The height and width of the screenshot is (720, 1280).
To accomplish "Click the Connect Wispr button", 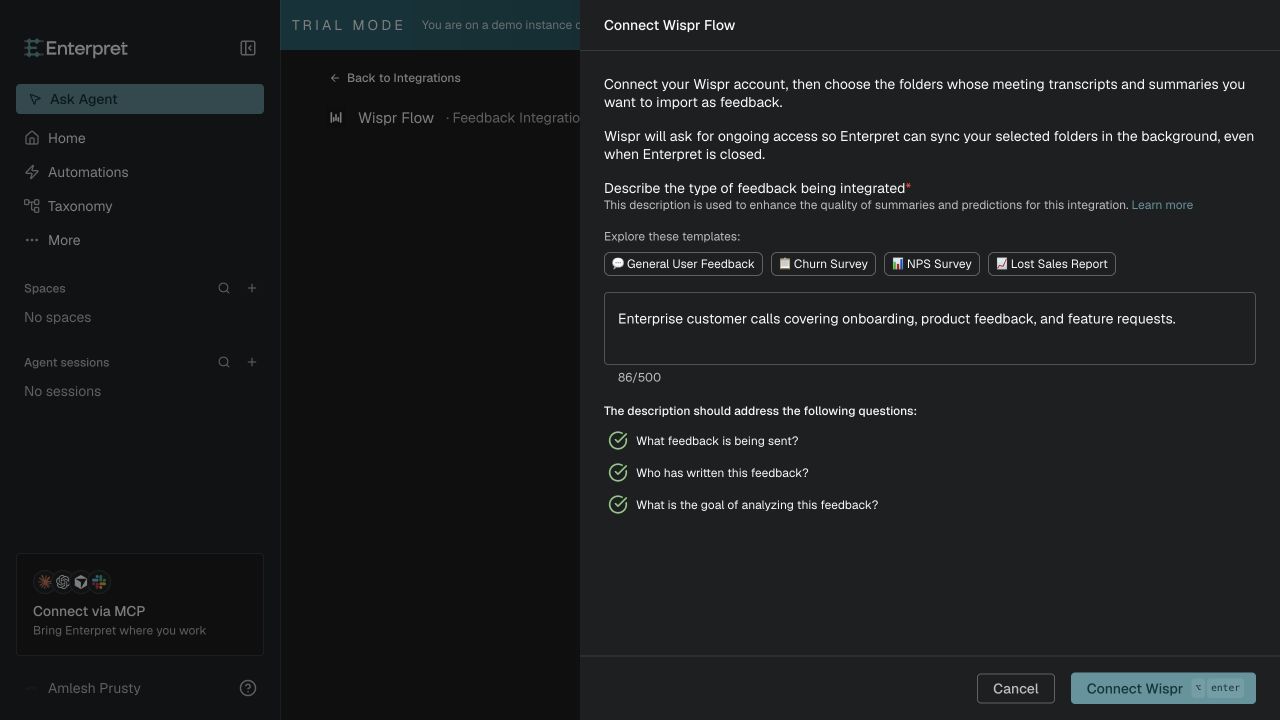I will [x=1163, y=688].
